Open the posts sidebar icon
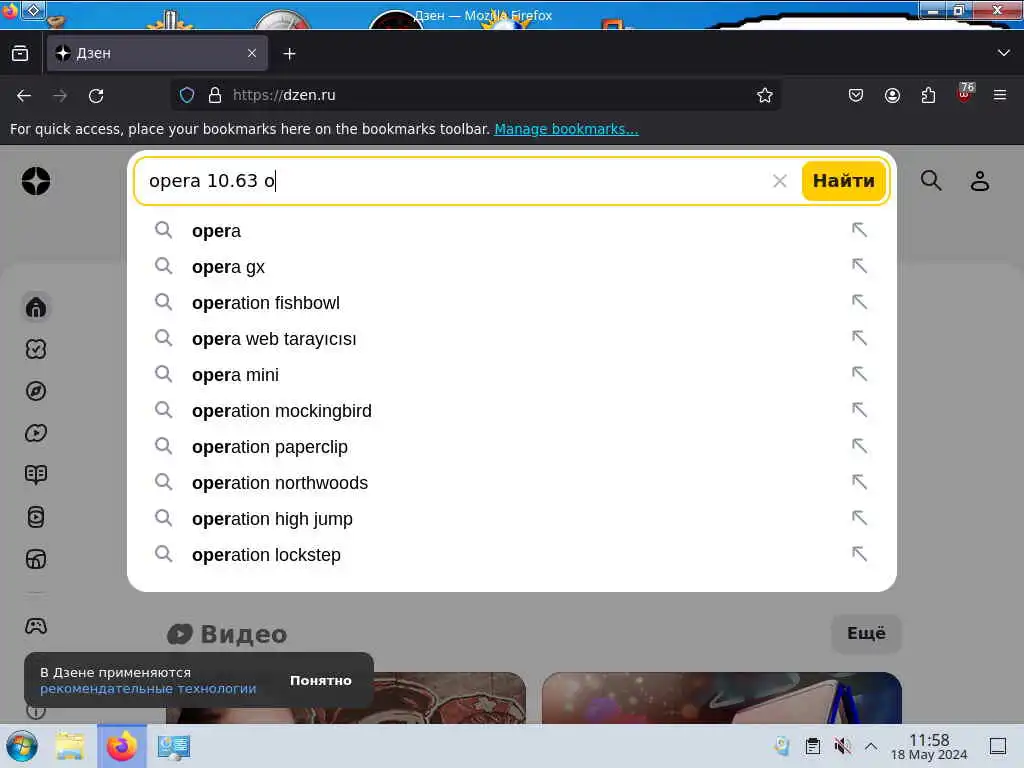Image resolution: width=1024 pixels, height=768 pixels. (36, 559)
